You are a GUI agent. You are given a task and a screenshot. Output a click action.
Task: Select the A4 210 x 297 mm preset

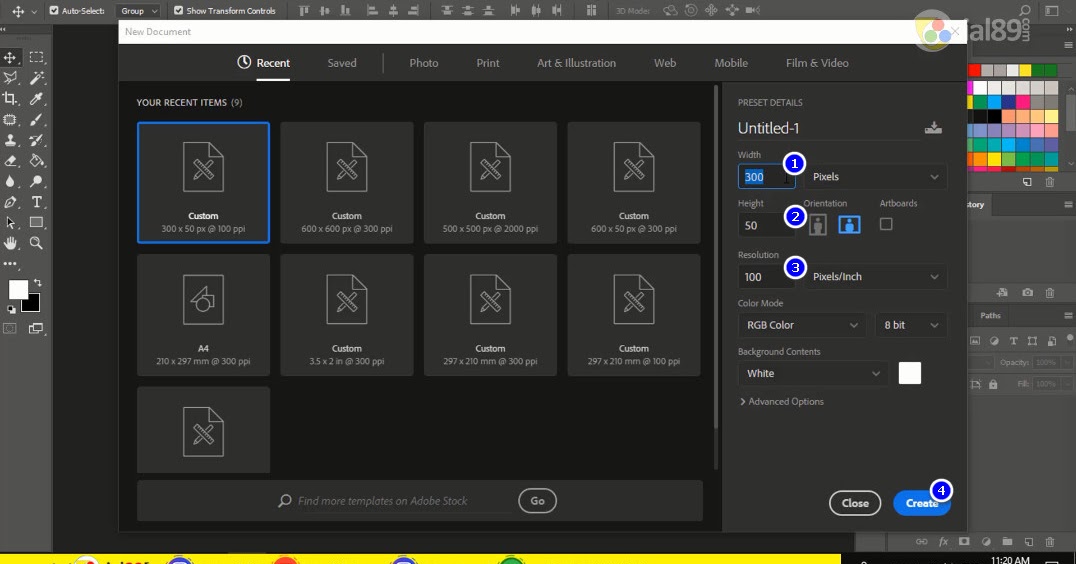[x=203, y=315]
